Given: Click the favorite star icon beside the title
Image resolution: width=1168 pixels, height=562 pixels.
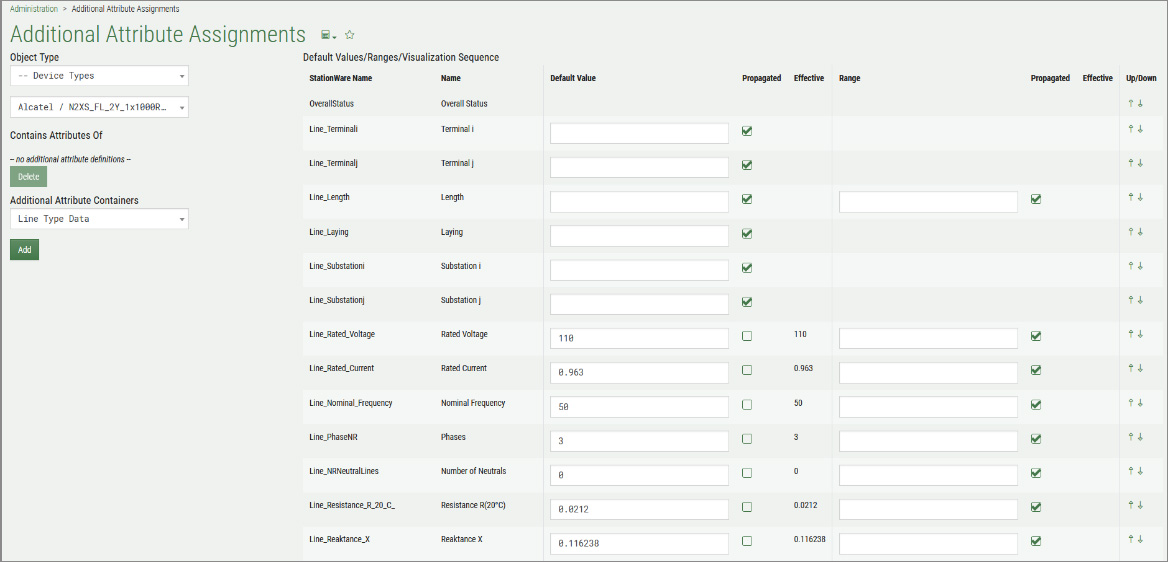Looking at the screenshot, I should (350, 35).
